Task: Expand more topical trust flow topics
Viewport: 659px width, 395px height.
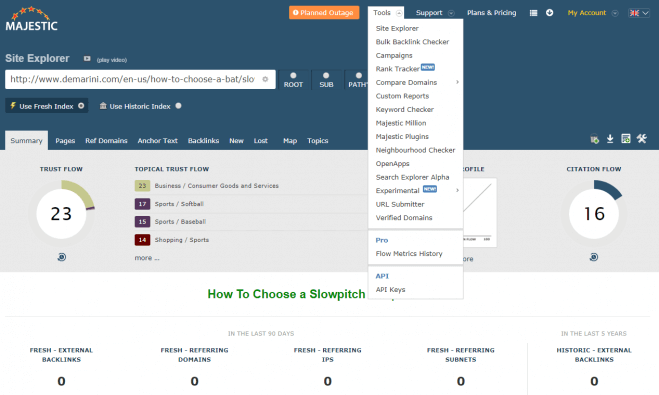Action: click(x=147, y=258)
